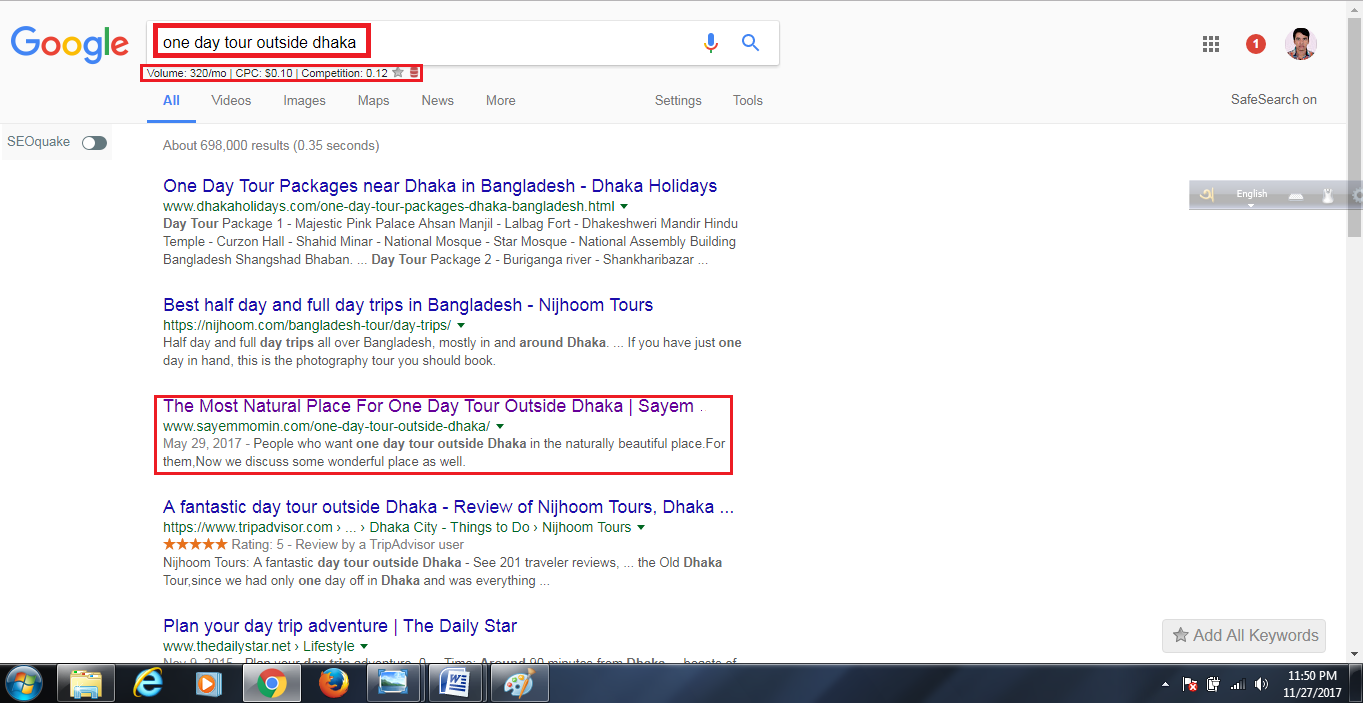Click the Add All Keywords button
The image size is (1363, 703).
[1244, 635]
